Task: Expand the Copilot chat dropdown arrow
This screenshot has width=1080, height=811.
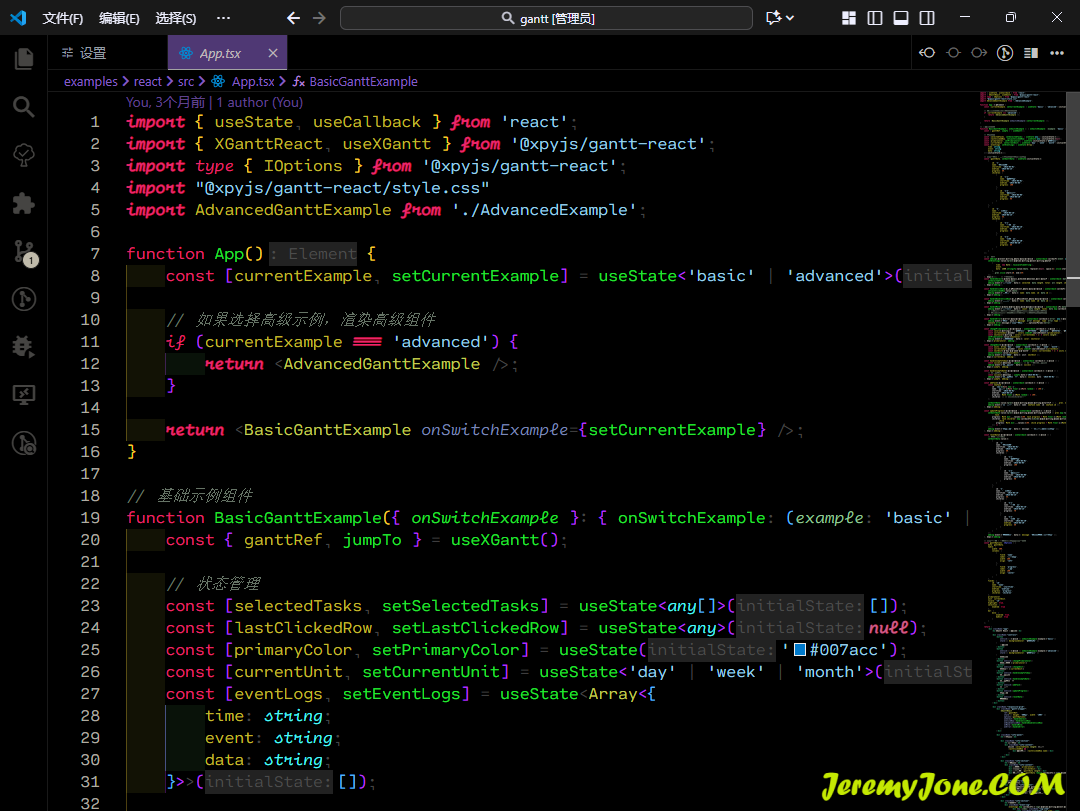Action: [790, 18]
